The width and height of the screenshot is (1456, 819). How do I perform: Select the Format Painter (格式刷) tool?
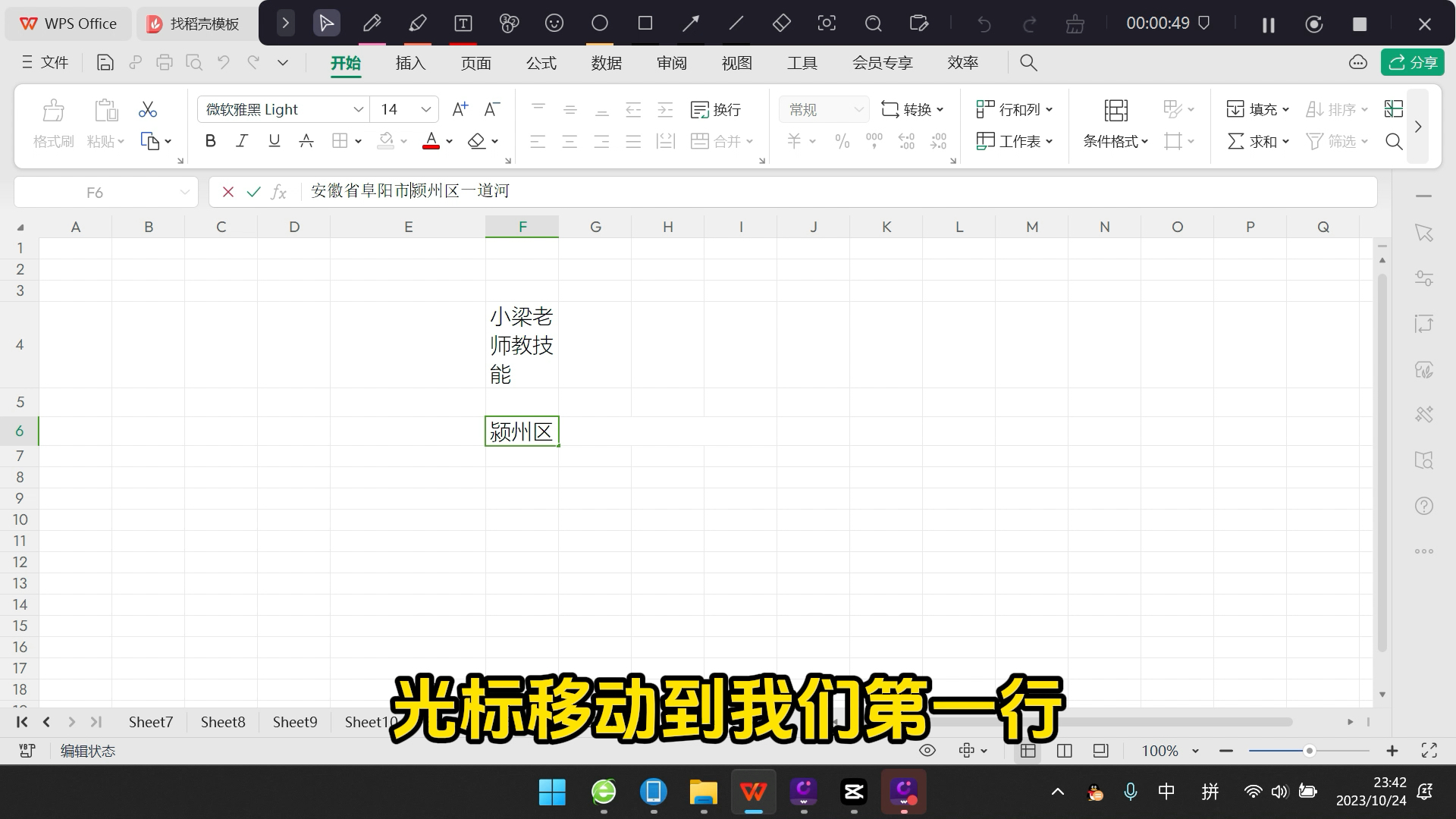coord(52,121)
